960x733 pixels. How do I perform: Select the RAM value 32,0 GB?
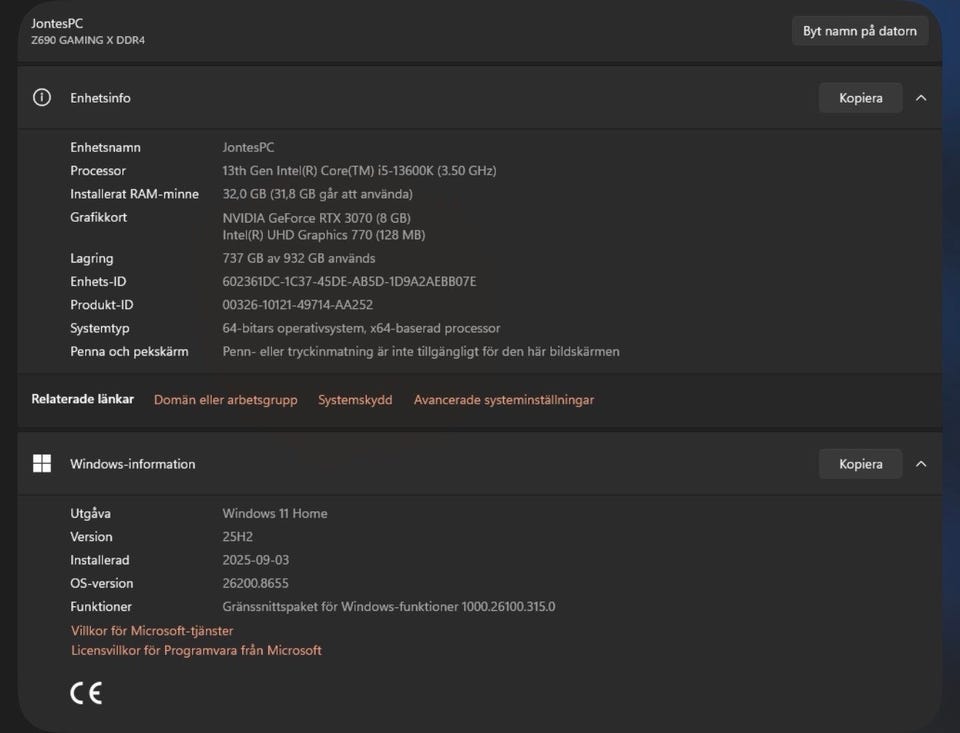(x=317, y=194)
